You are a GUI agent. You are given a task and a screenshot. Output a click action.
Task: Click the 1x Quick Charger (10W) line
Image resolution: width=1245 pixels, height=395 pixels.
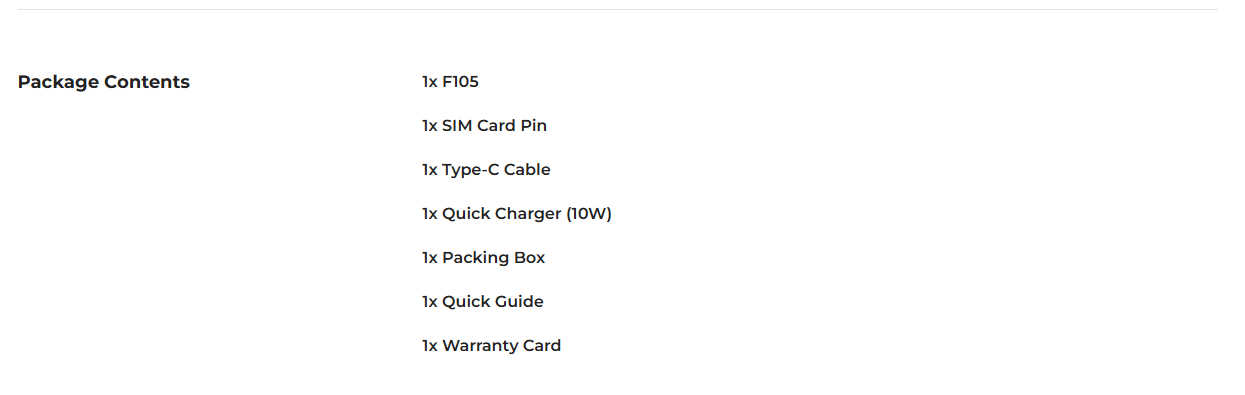point(516,214)
